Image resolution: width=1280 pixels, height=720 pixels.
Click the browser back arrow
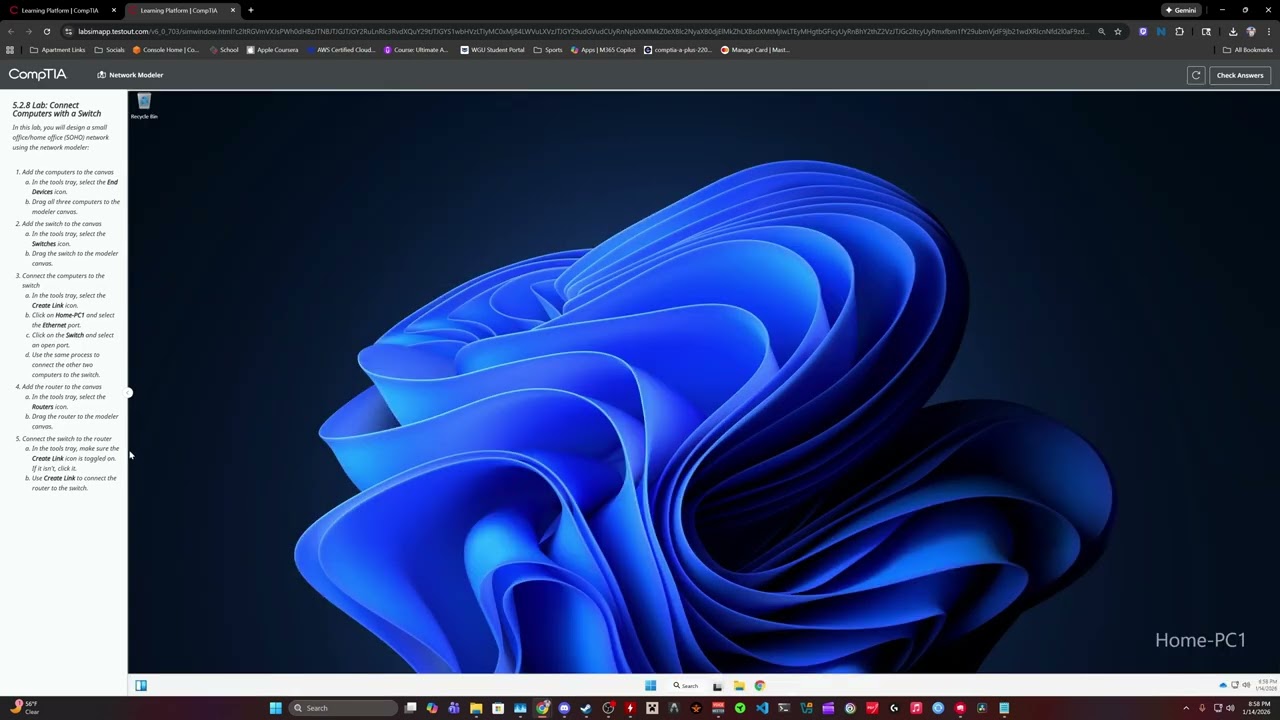[11, 31]
